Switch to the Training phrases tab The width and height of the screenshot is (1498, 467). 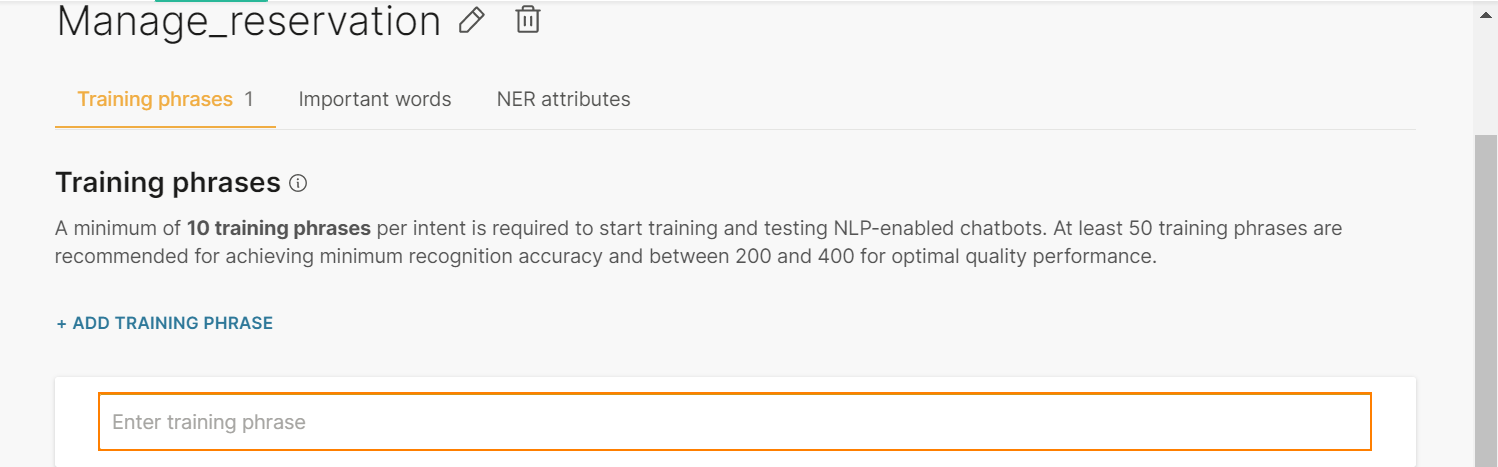[x=165, y=99]
